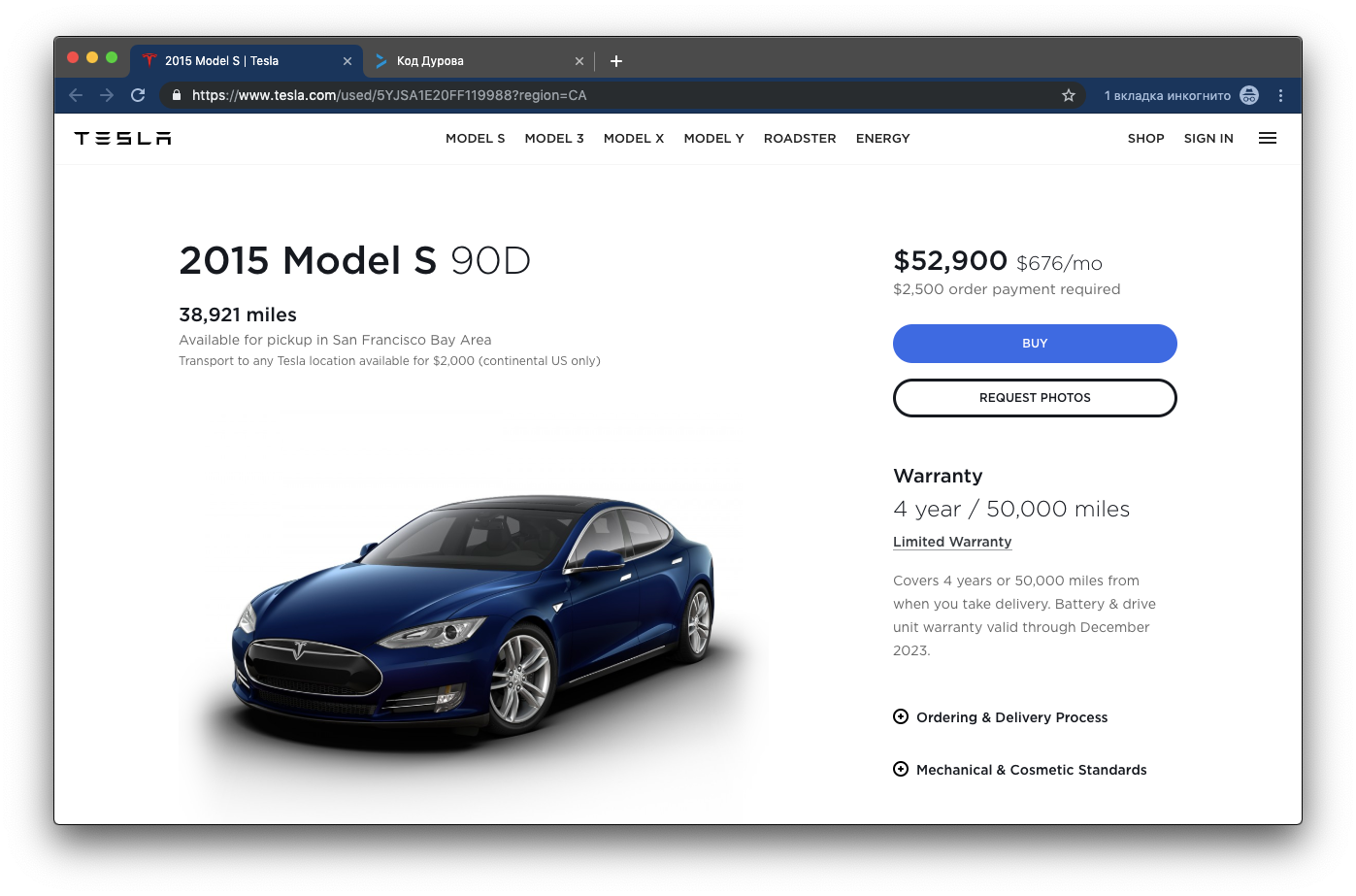
Task: Open Model Y in navigation
Action: 714,138
